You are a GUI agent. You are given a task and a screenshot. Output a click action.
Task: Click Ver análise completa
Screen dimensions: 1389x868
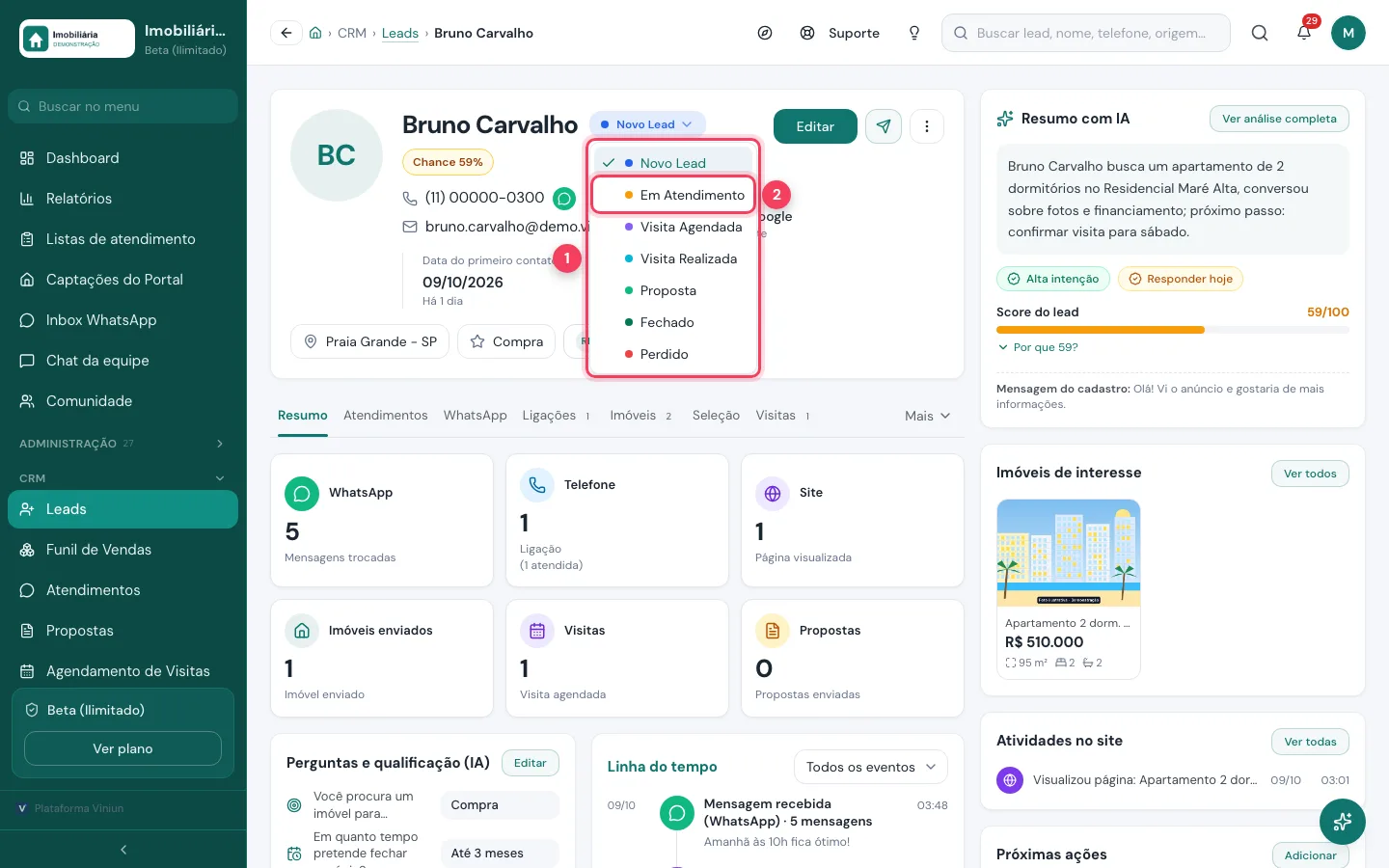pyautogui.click(x=1279, y=119)
